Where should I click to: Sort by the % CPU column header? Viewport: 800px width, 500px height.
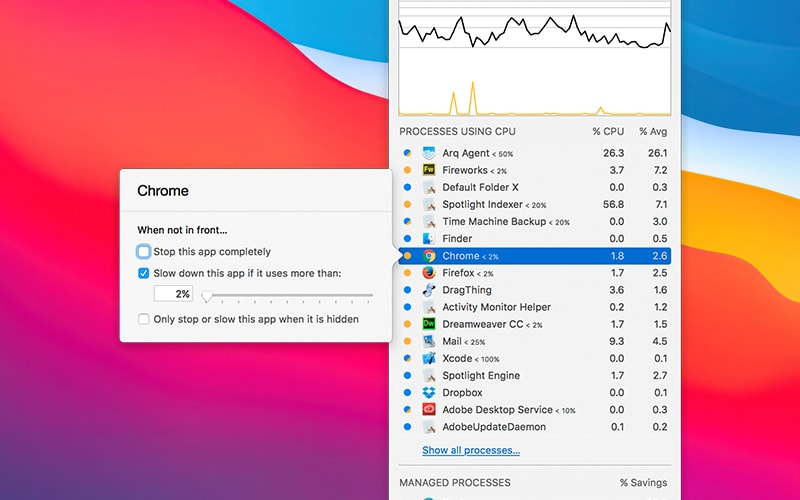608,131
